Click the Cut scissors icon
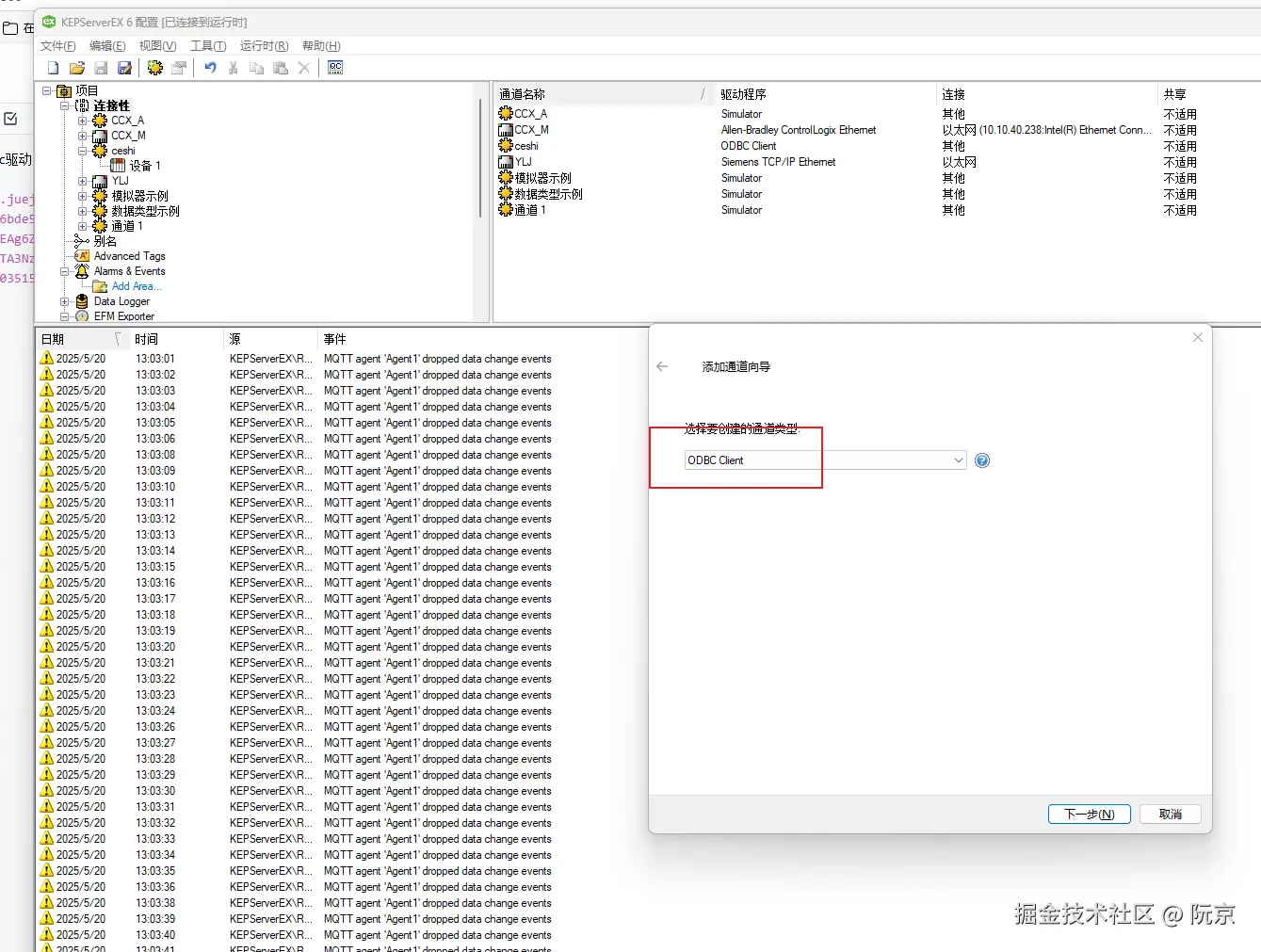 coord(234,68)
